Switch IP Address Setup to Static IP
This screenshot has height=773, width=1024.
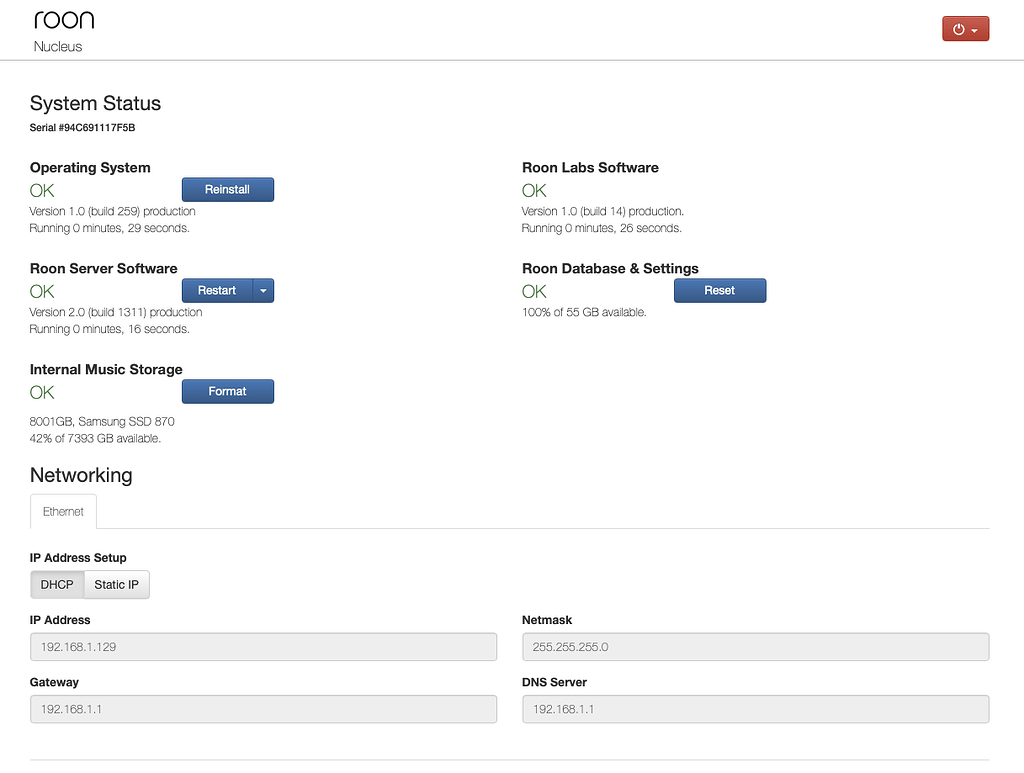116,585
